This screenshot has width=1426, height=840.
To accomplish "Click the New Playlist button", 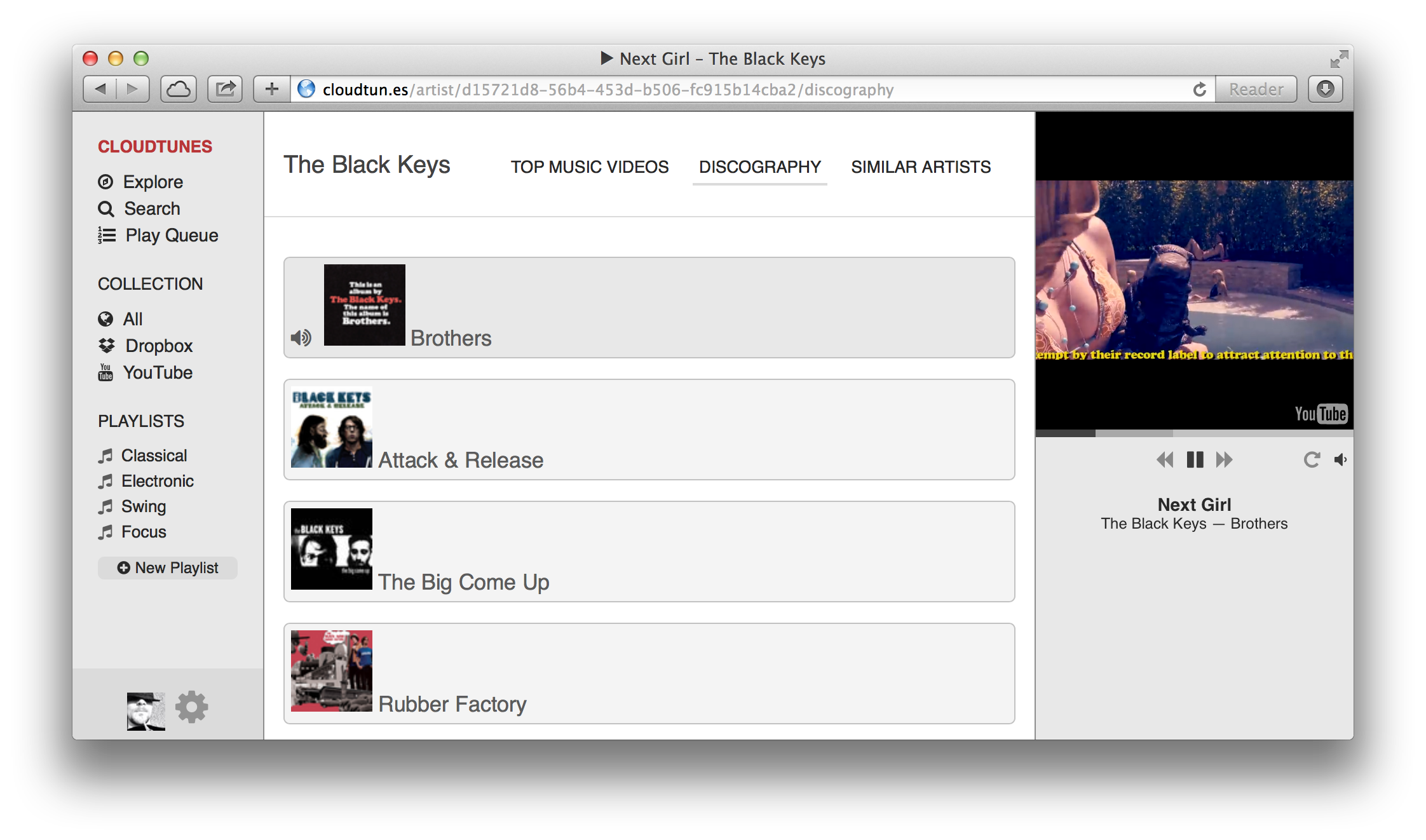I will click(x=169, y=568).
